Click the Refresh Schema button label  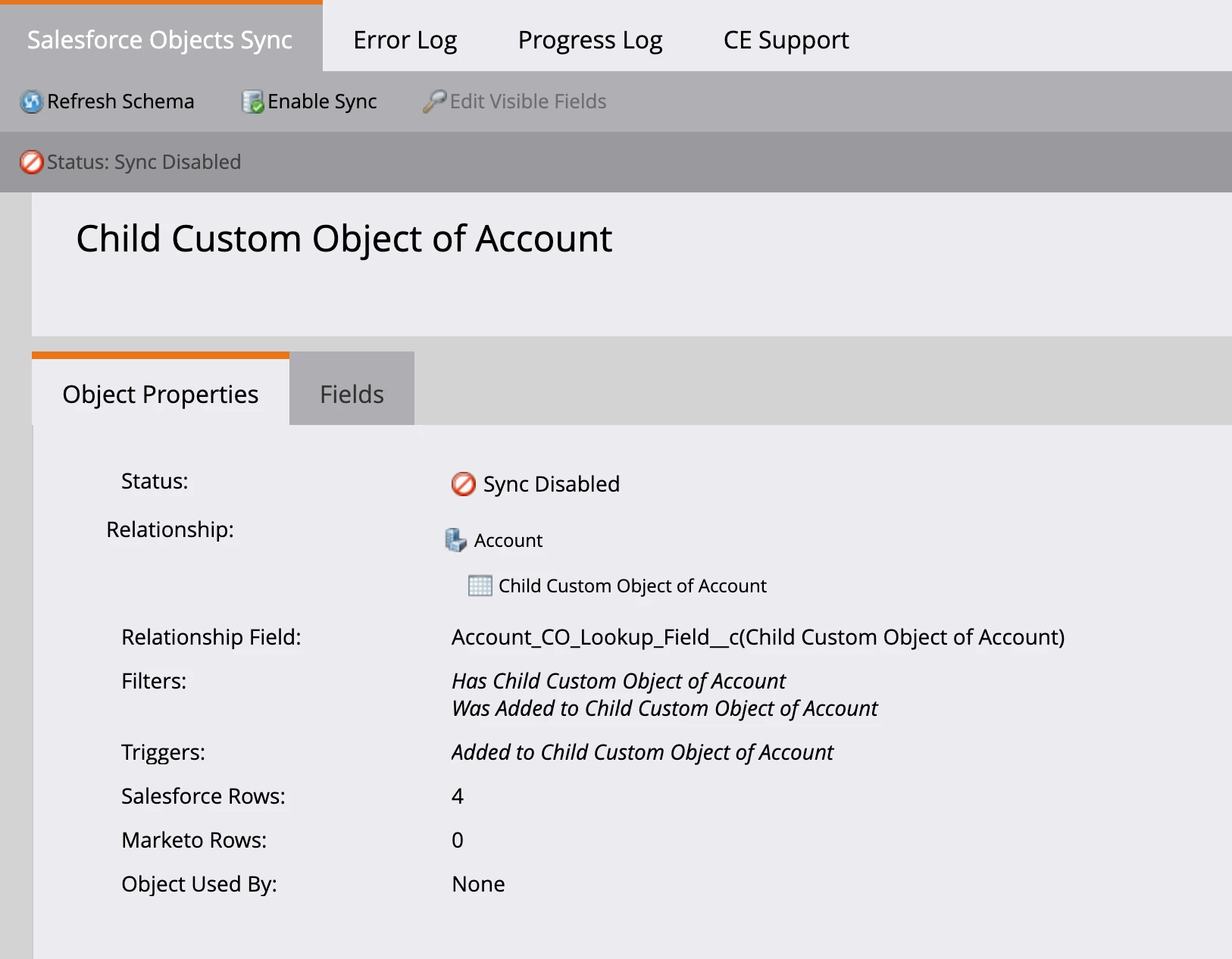(120, 102)
